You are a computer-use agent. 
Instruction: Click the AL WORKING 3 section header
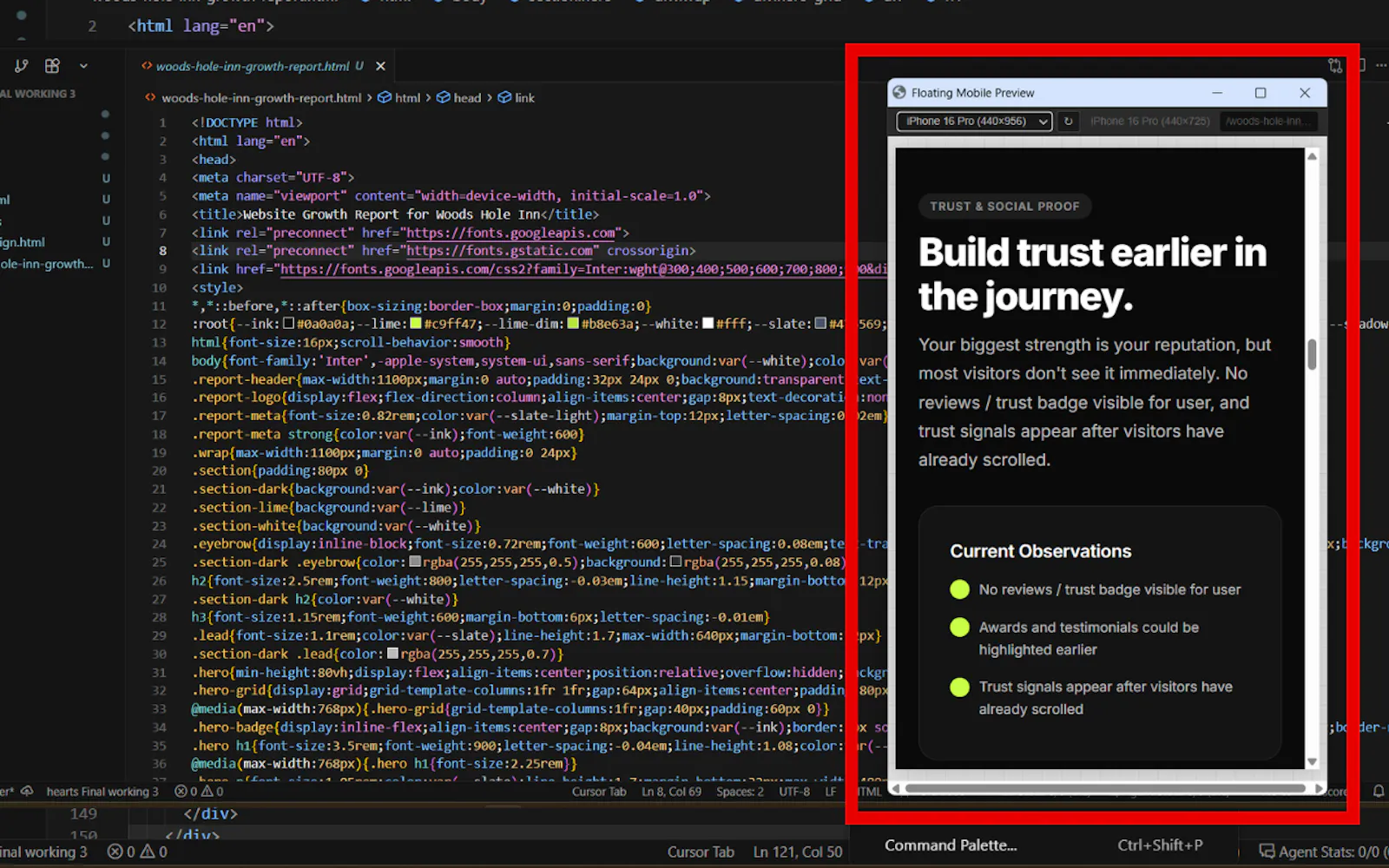click(38, 94)
